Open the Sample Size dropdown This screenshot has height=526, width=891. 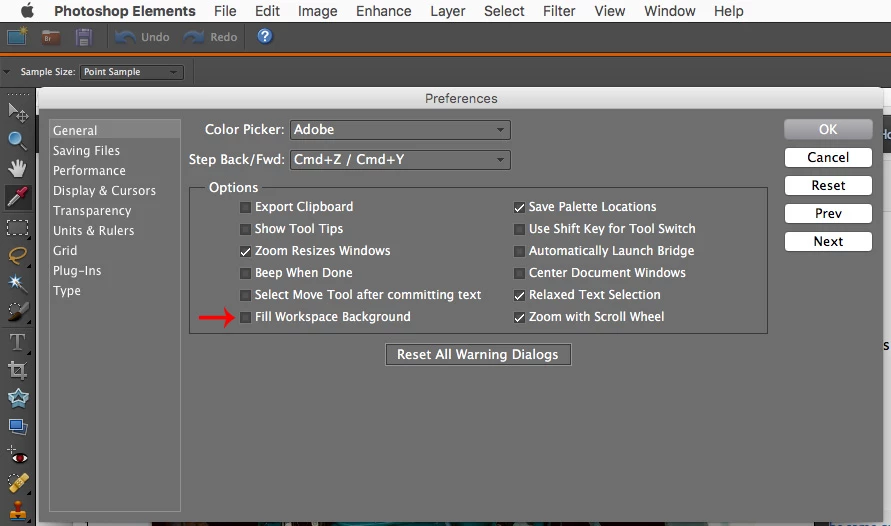coord(131,72)
